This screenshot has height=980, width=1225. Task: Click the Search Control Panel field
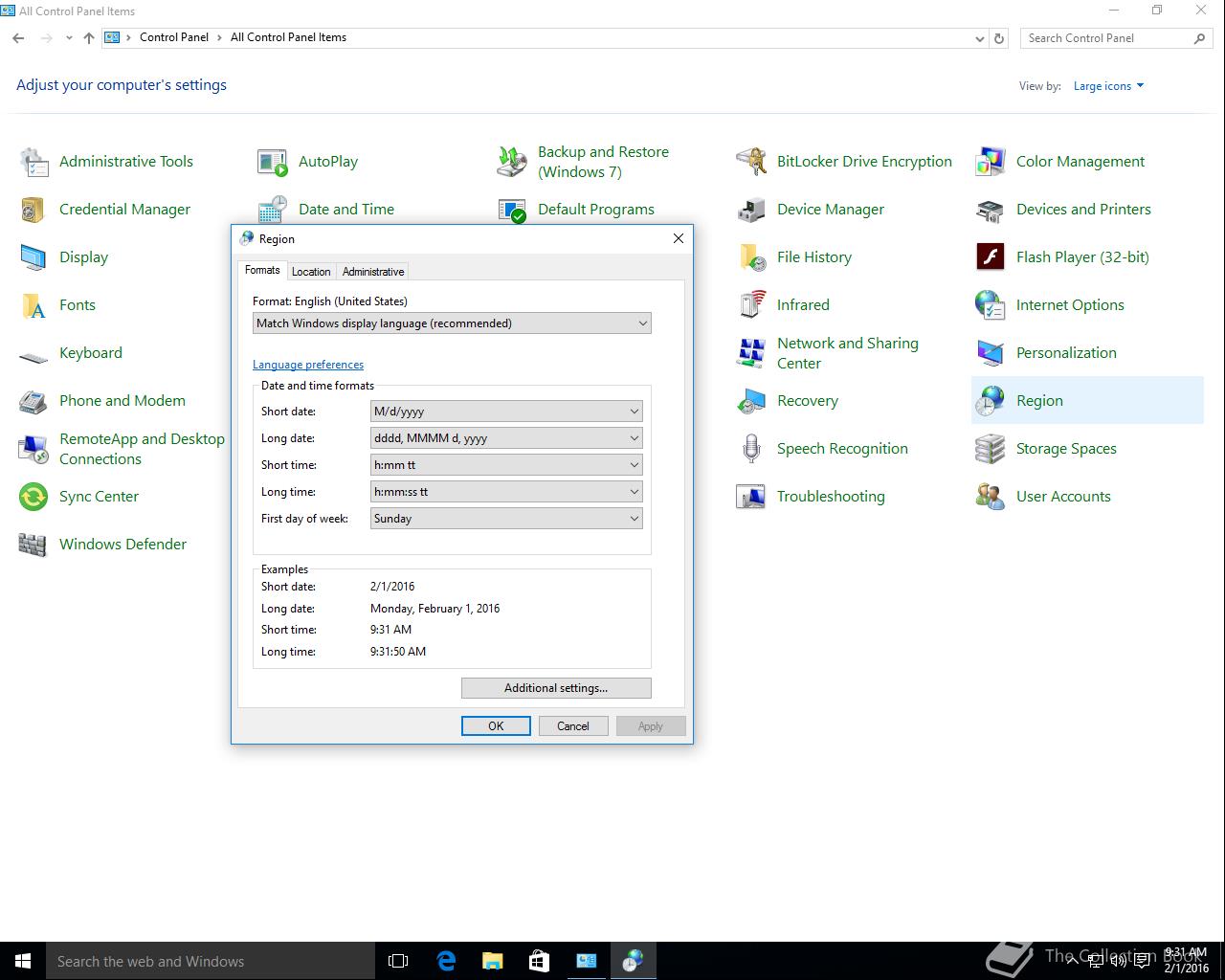1116,38
